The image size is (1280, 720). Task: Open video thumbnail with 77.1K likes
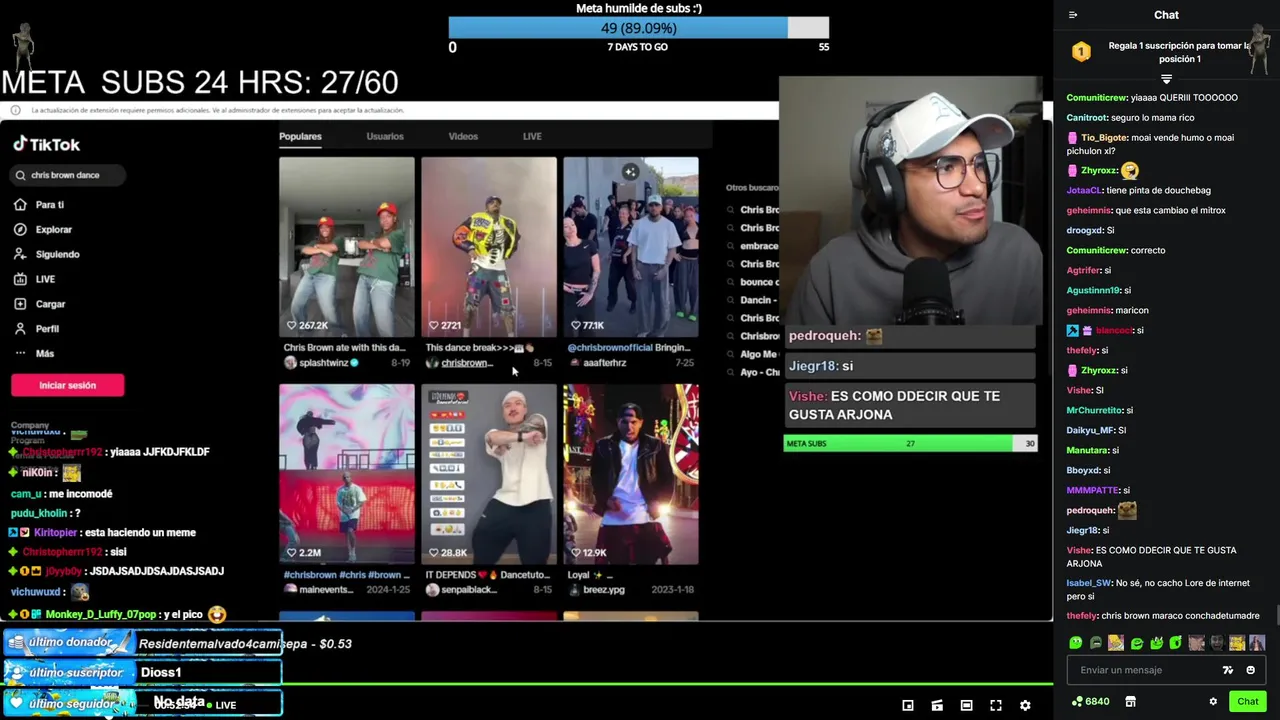(x=631, y=246)
